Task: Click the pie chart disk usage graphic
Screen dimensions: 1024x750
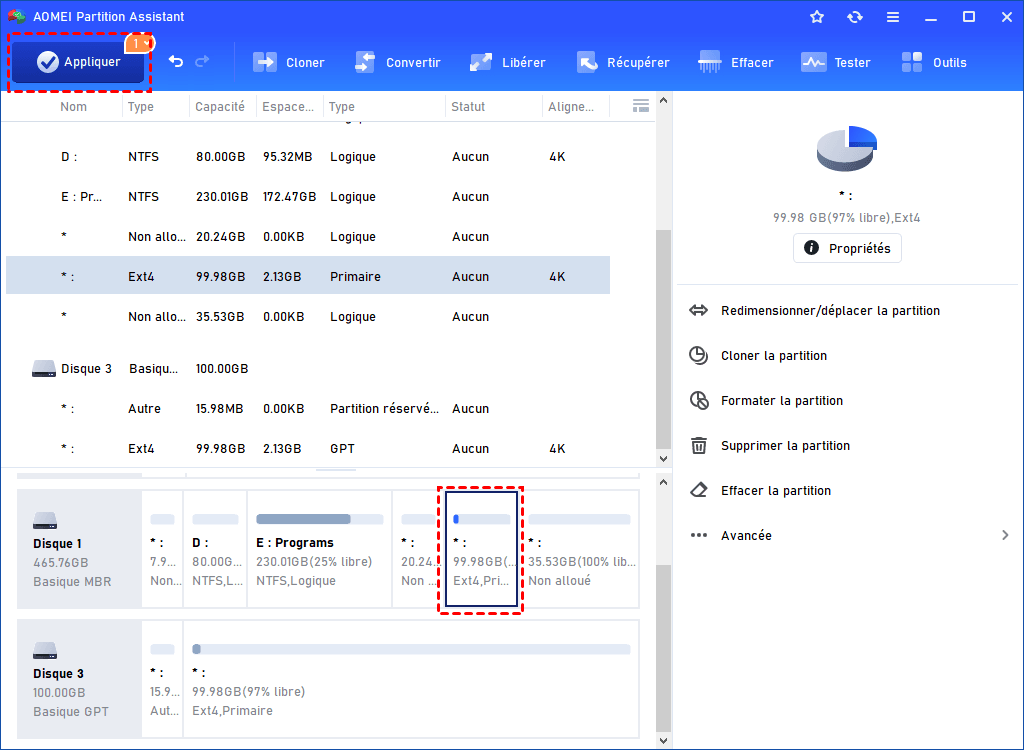Action: [x=846, y=148]
